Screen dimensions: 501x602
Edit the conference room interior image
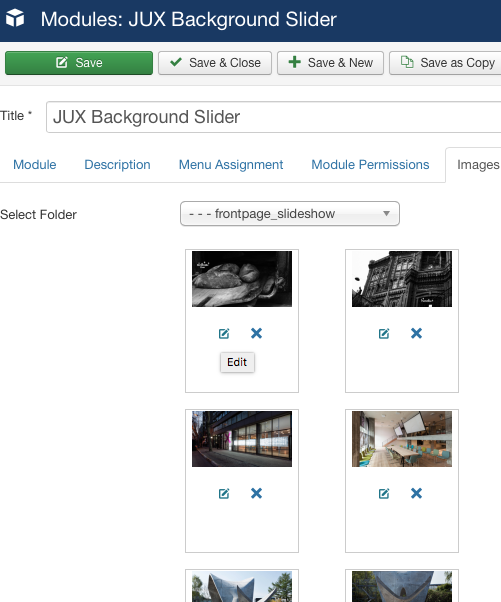[384, 493]
